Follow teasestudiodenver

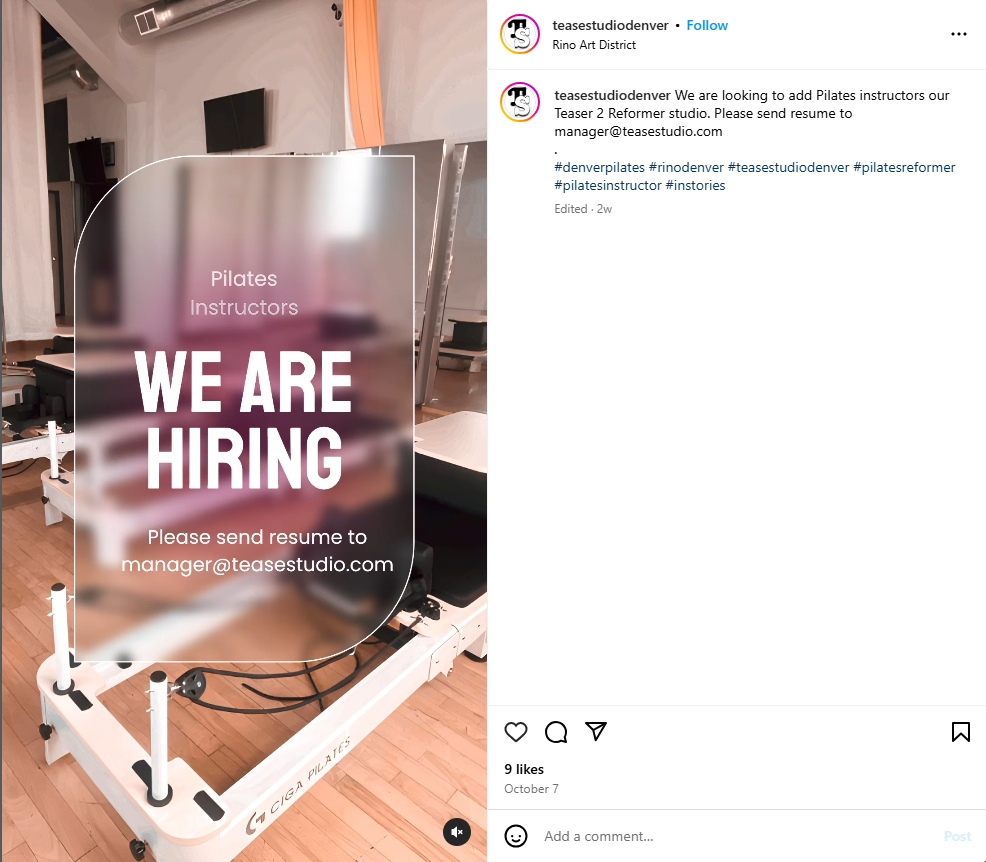pyautogui.click(x=707, y=25)
